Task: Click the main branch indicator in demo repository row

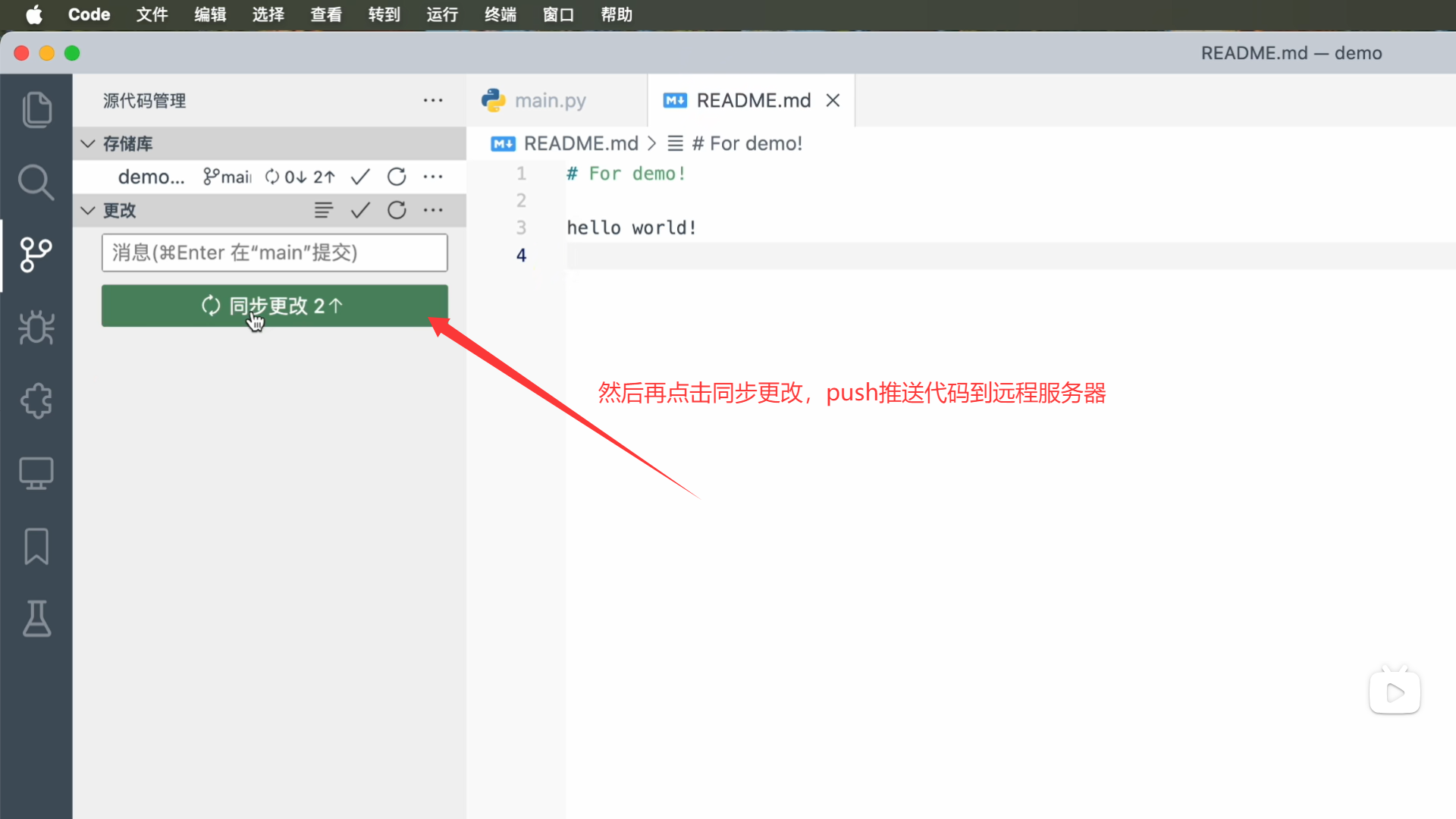Action: (x=227, y=177)
